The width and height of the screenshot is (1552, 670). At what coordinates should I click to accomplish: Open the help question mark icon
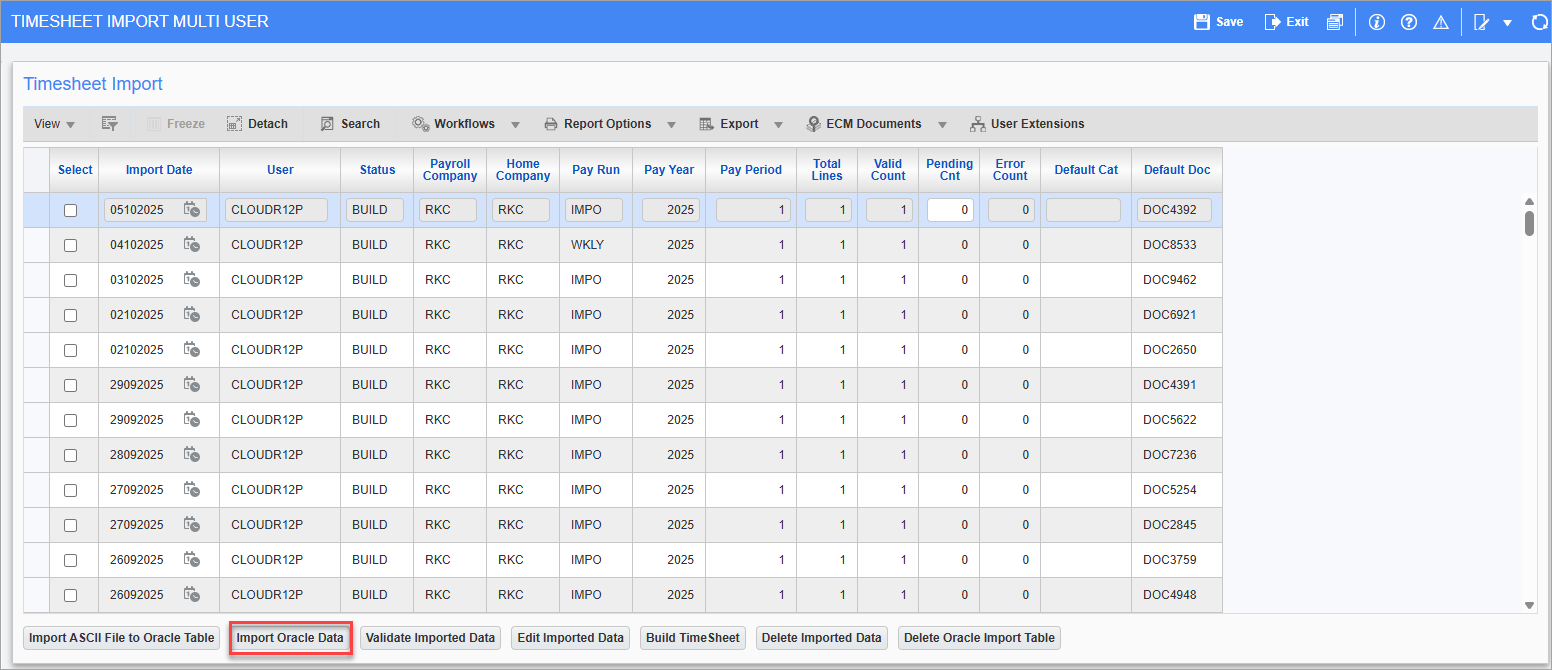click(x=1409, y=21)
